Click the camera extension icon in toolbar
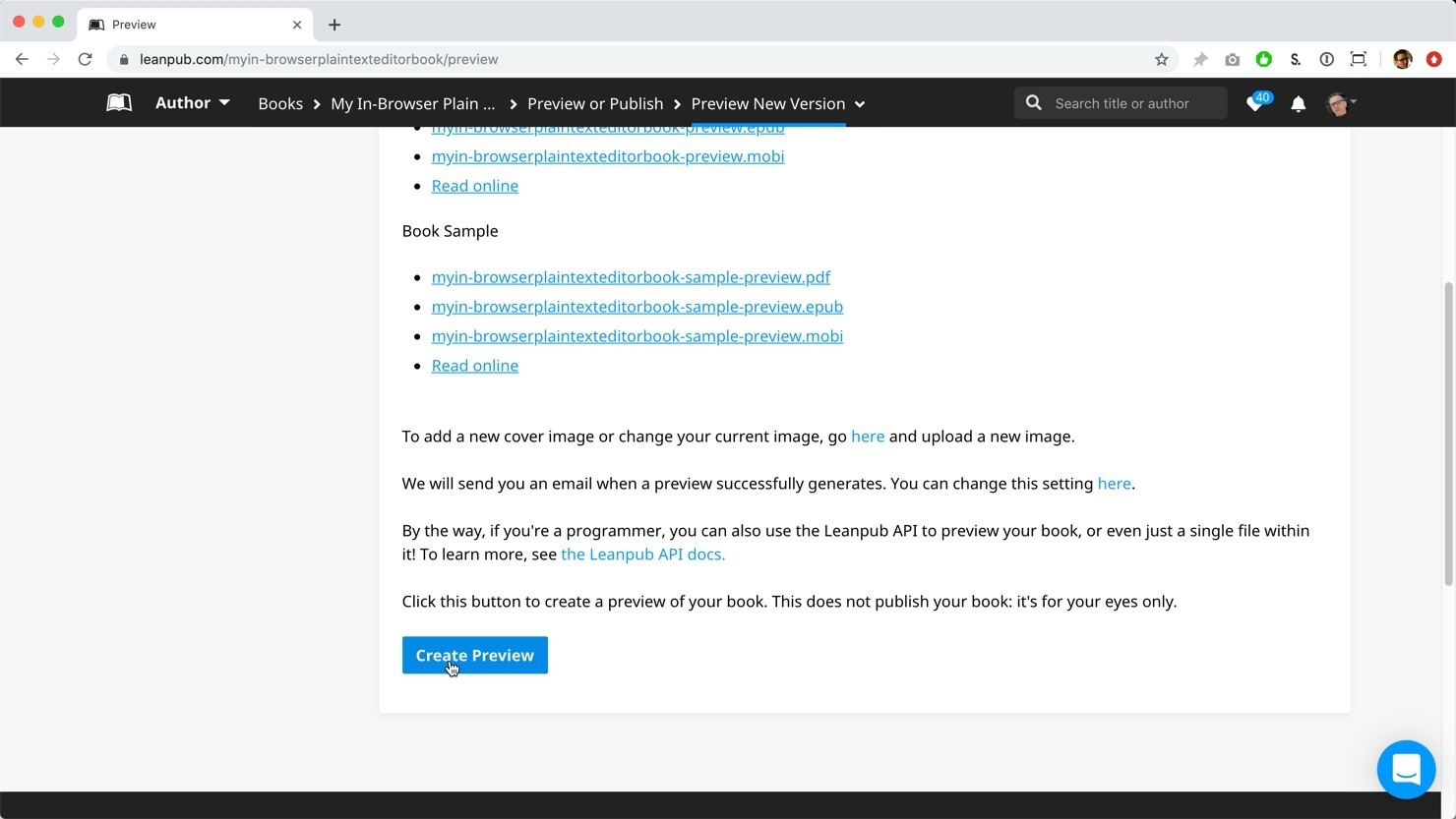Viewport: 1456px width, 819px height. coord(1232,59)
